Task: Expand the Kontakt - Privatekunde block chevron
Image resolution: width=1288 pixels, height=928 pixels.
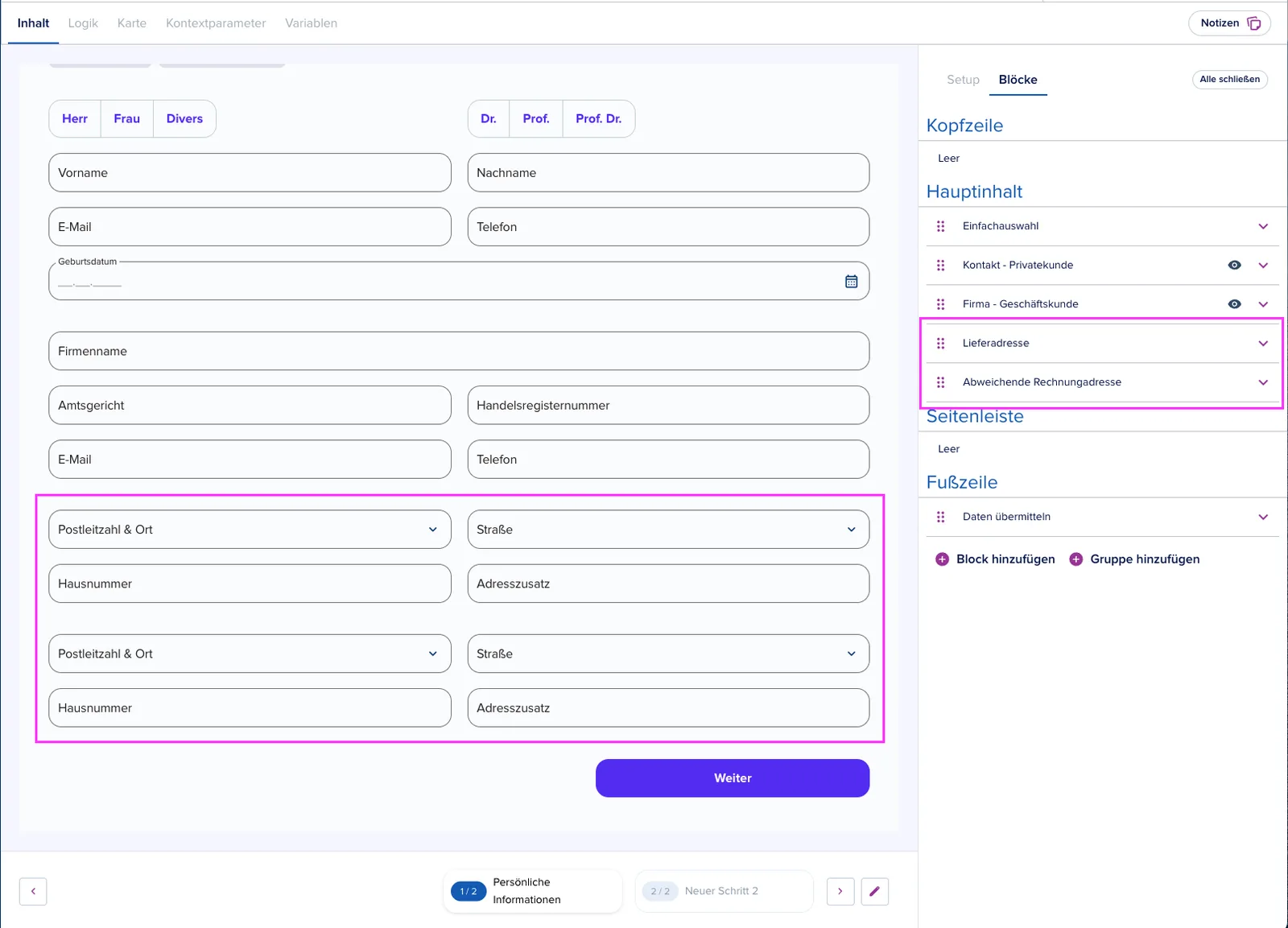Action: coord(1263,266)
